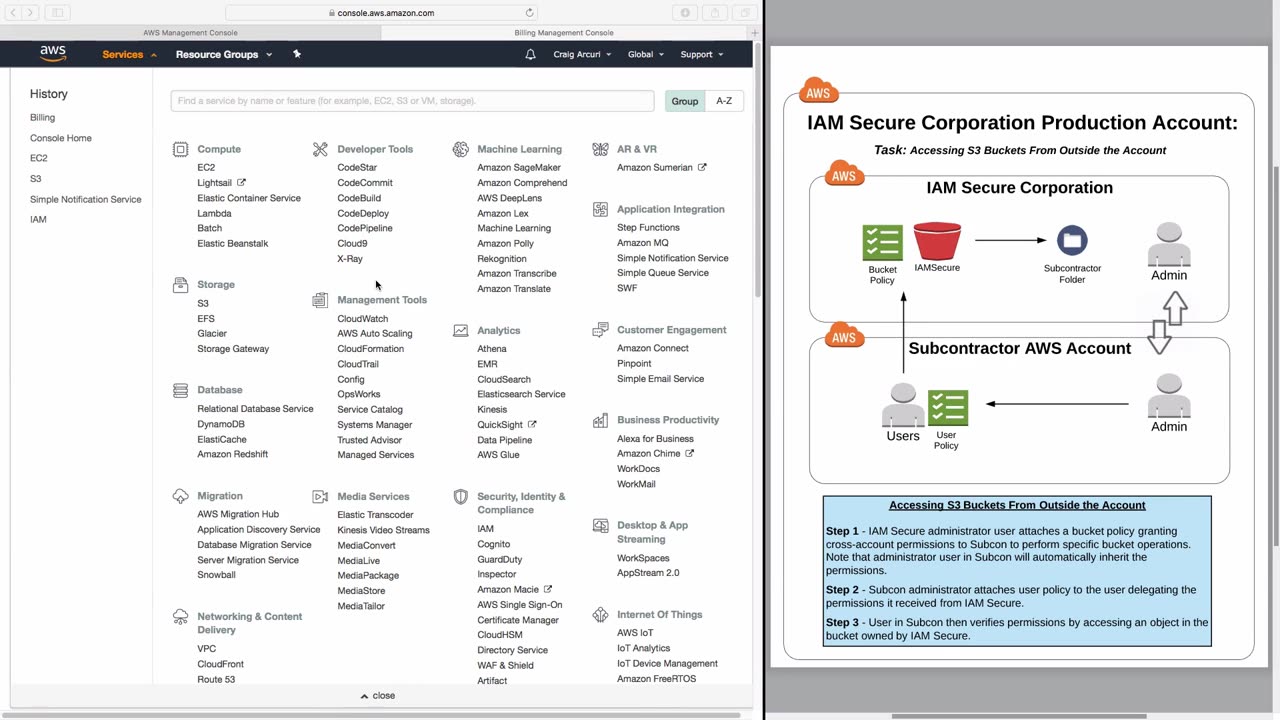Open Amazon Sumerian external link
Viewport: 1280px width, 720px height.
[x=661, y=167]
